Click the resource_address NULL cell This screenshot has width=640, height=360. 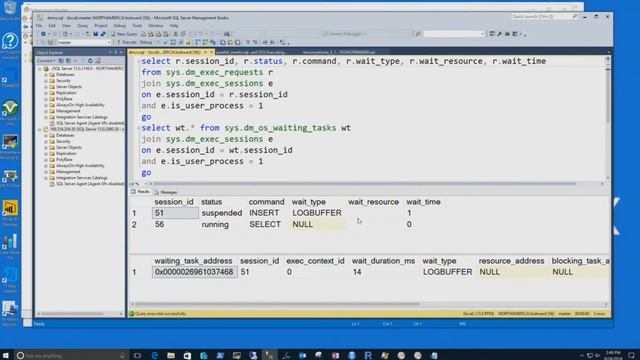point(512,272)
